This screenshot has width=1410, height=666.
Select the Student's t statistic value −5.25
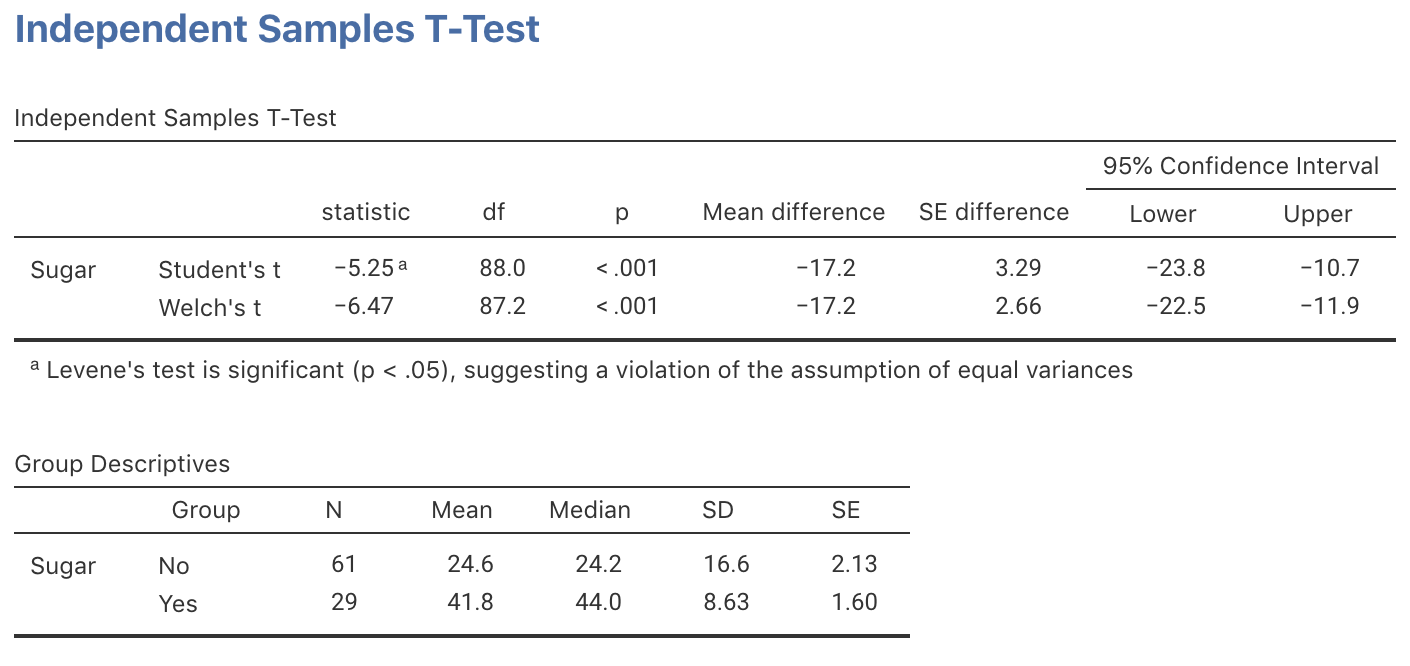coord(363,268)
